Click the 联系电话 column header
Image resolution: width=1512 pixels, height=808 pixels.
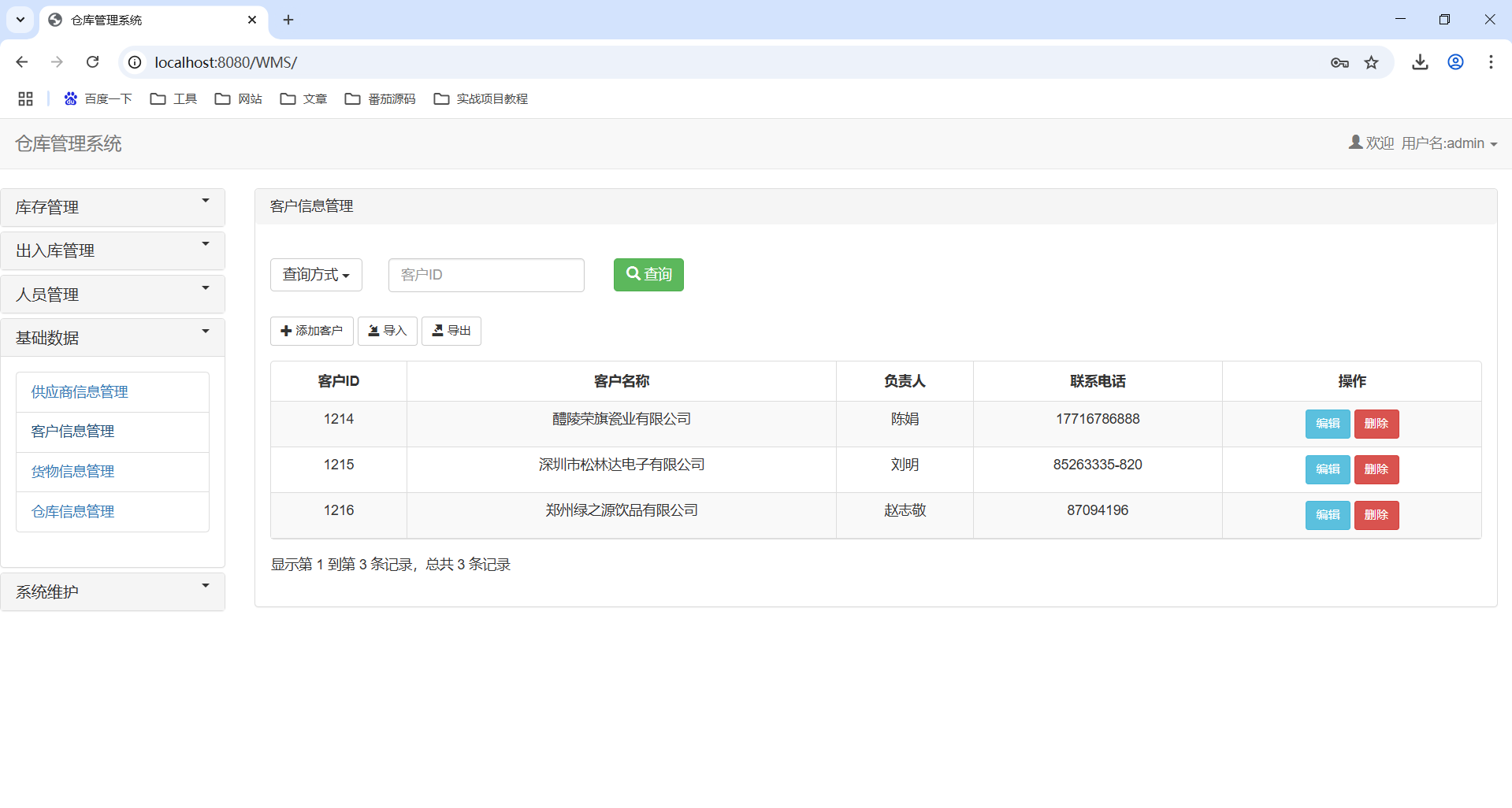coord(1098,381)
